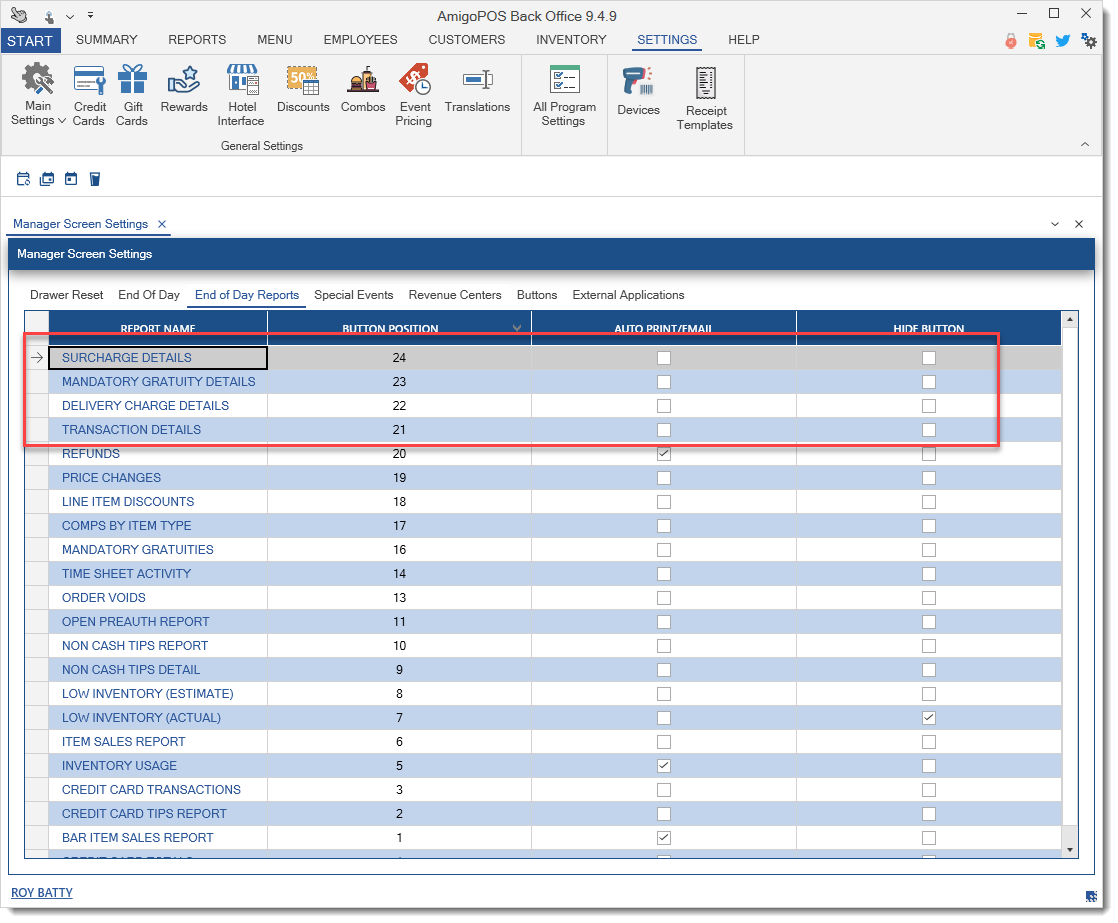Uncheck Hide Button for LOW INVENTORY (ACTUAL)
This screenshot has width=1118, height=923.
929,718
